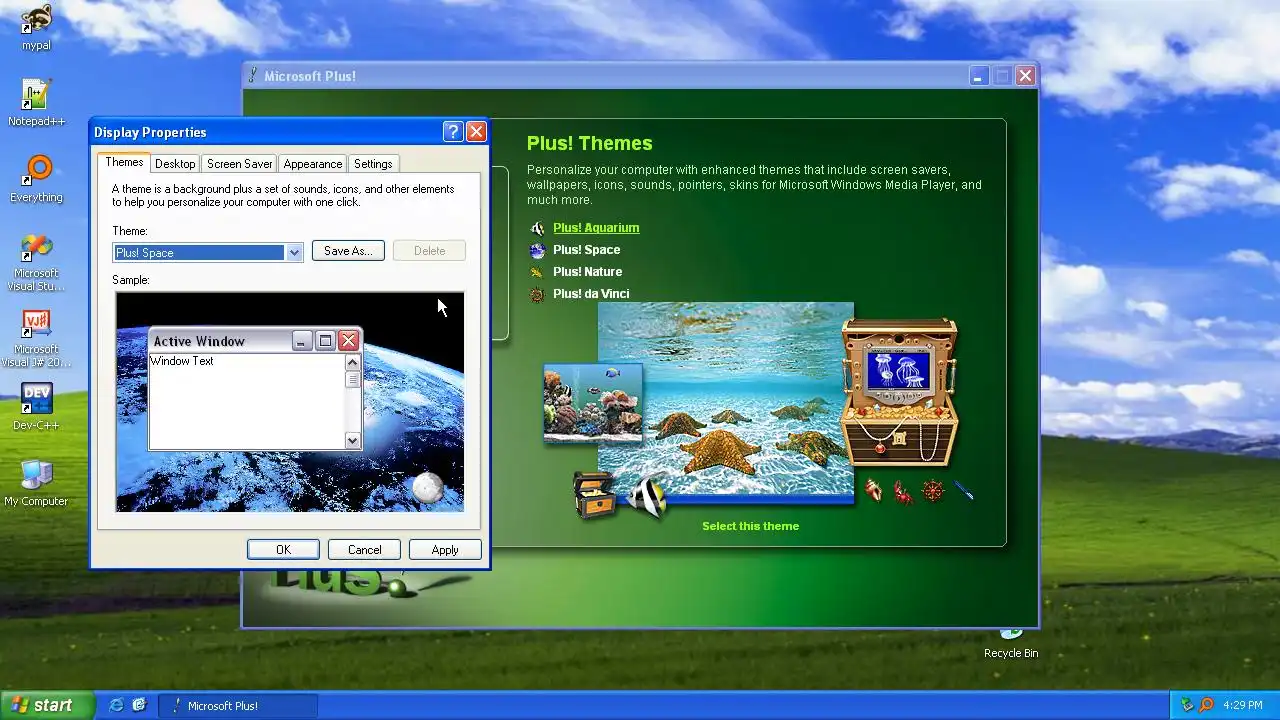
Task: Switch to the Settings tab
Action: 373,164
